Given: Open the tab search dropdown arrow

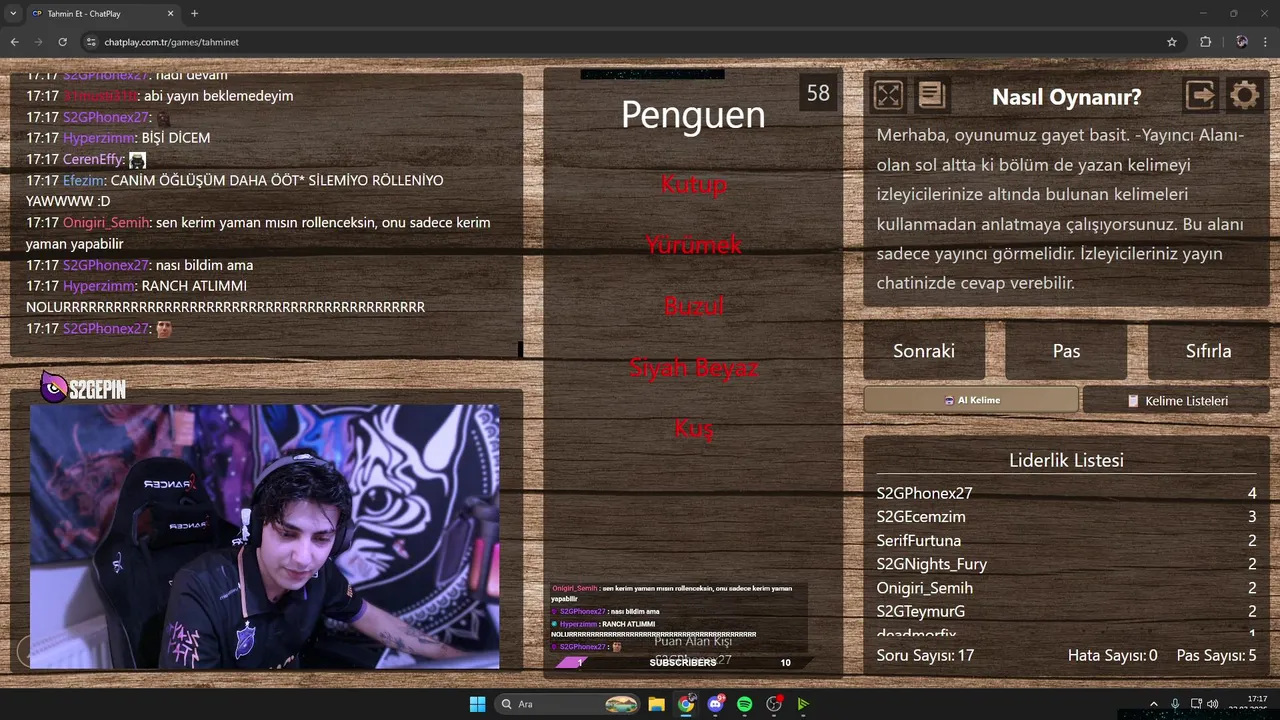Looking at the screenshot, I should pos(12,13).
